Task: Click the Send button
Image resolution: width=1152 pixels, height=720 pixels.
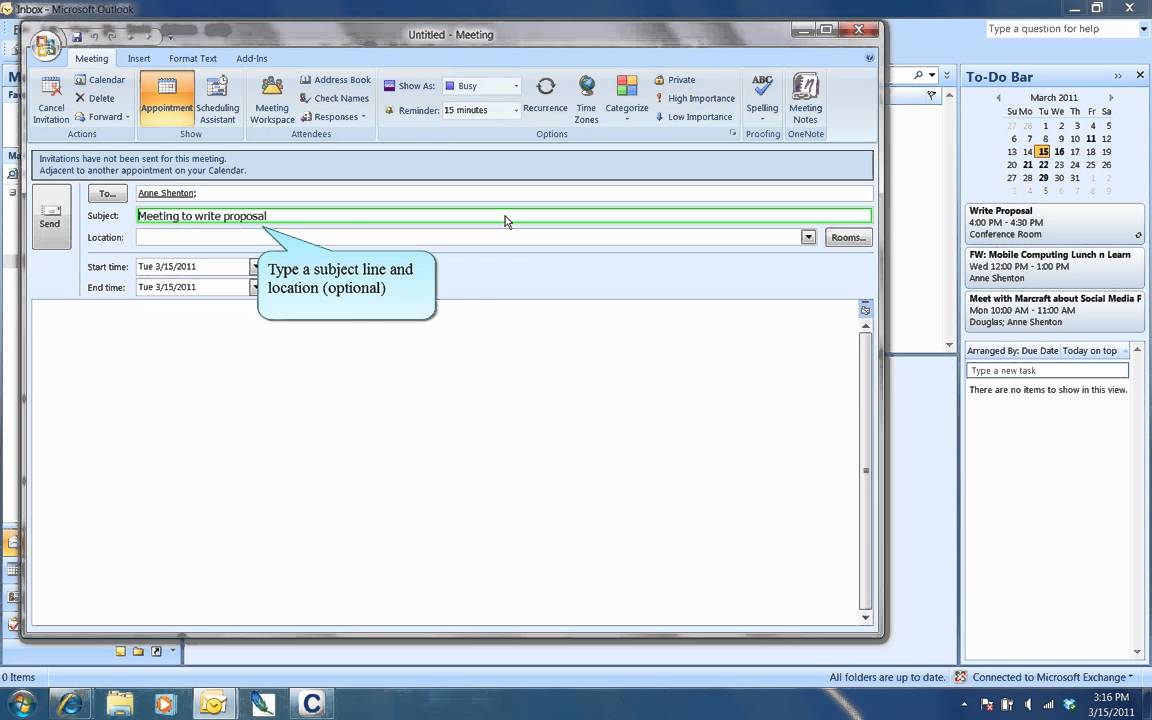Action: point(51,217)
